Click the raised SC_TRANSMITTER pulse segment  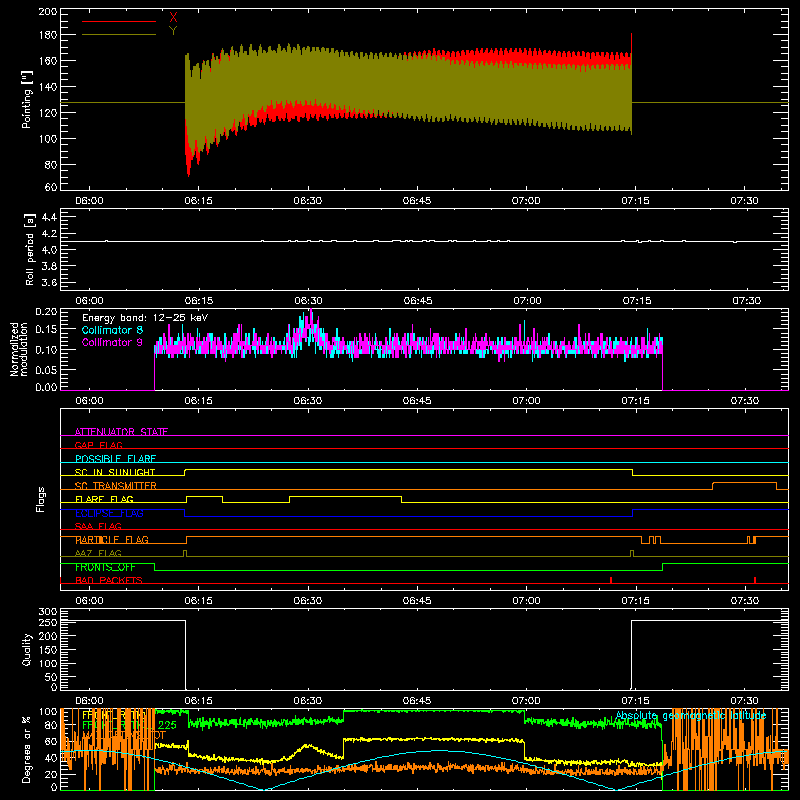click(x=744, y=483)
